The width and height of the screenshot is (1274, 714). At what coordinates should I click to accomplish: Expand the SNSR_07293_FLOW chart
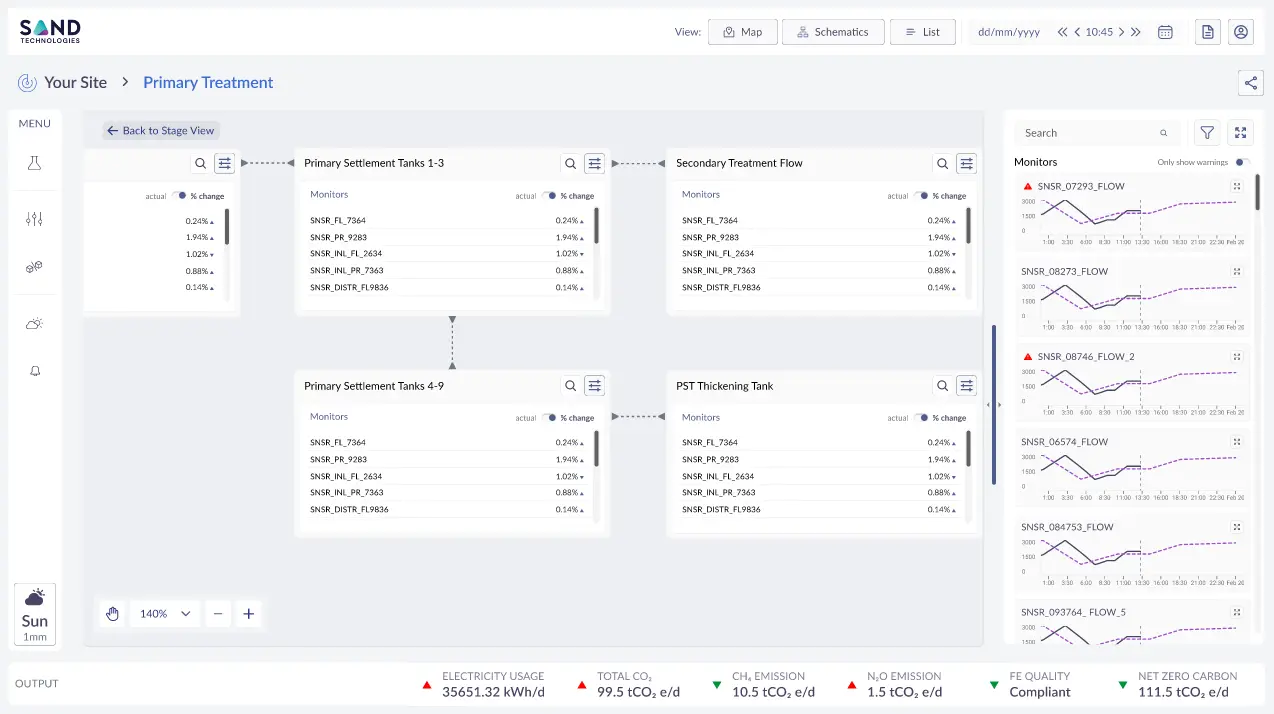point(1237,186)
